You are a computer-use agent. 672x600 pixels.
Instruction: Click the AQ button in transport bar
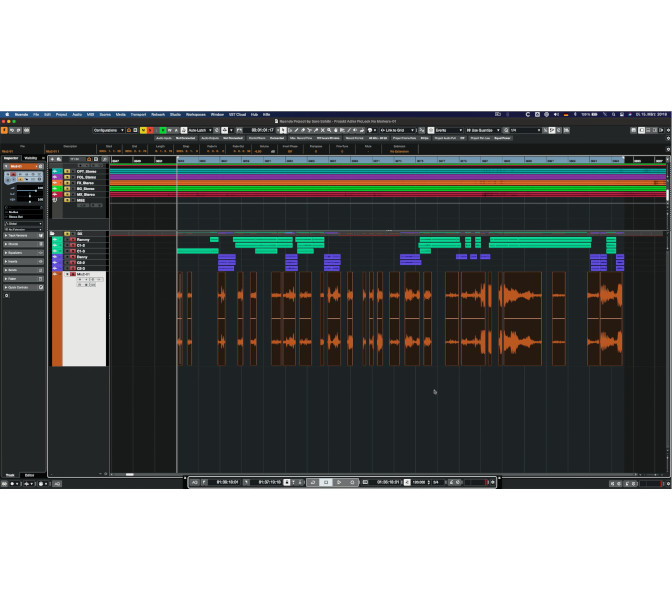click(x=195, y=483)
